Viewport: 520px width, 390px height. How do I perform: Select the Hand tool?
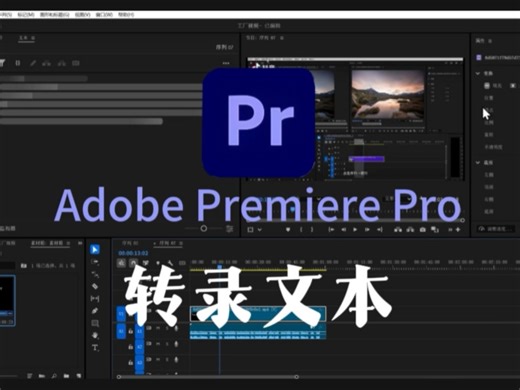(95, 335)
